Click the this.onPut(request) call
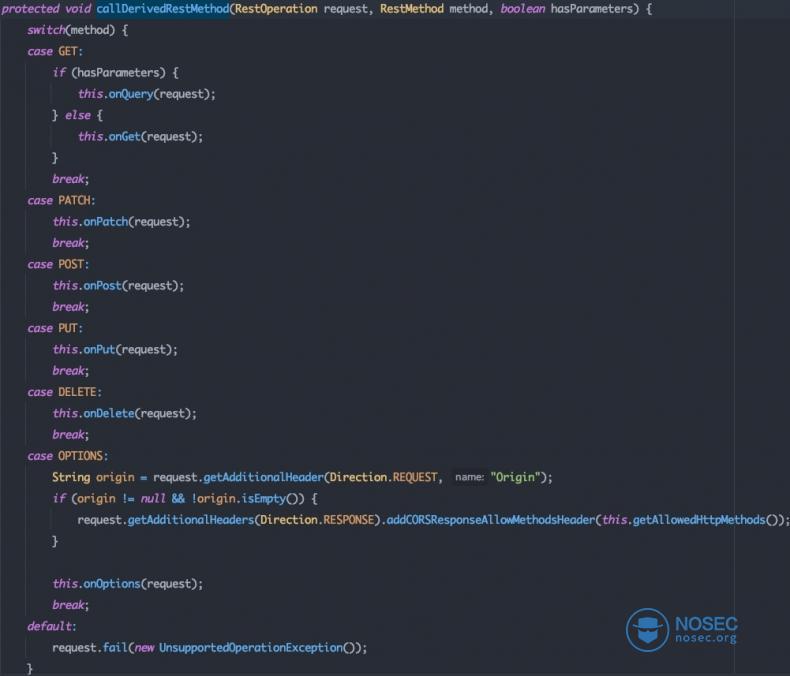The image size is (790, 676). click(x=115, y=350)
